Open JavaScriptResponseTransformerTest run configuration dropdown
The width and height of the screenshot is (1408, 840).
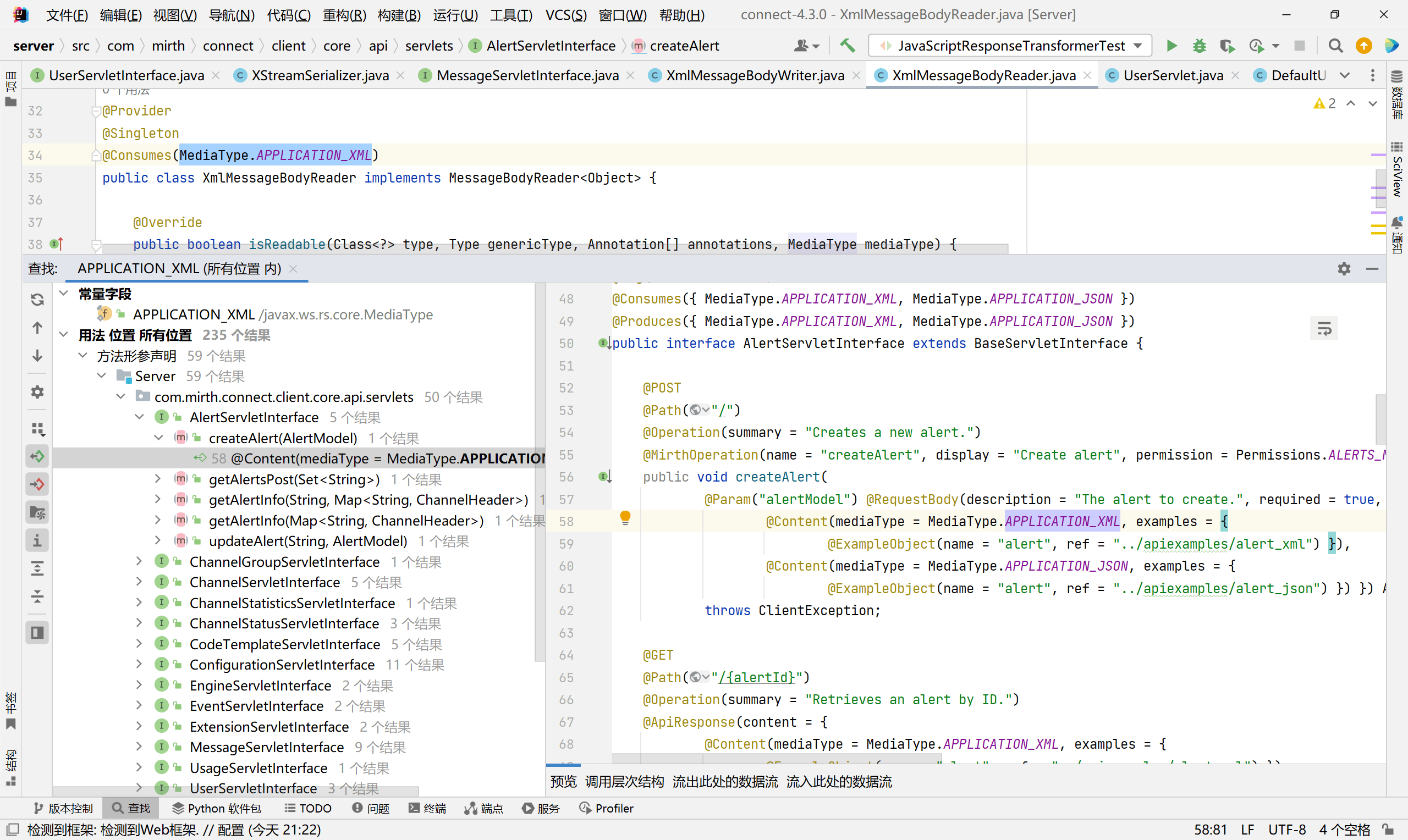point(1010,46)
